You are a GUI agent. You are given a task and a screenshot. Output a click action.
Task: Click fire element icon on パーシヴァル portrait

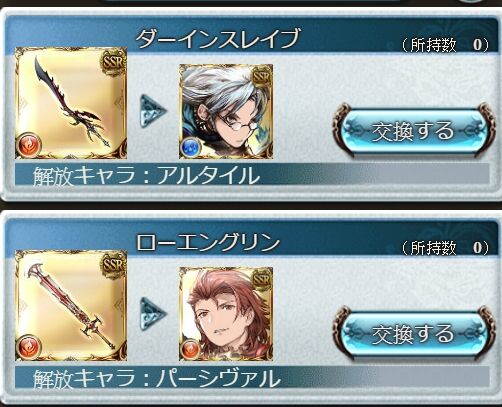(x=191, y=350)
